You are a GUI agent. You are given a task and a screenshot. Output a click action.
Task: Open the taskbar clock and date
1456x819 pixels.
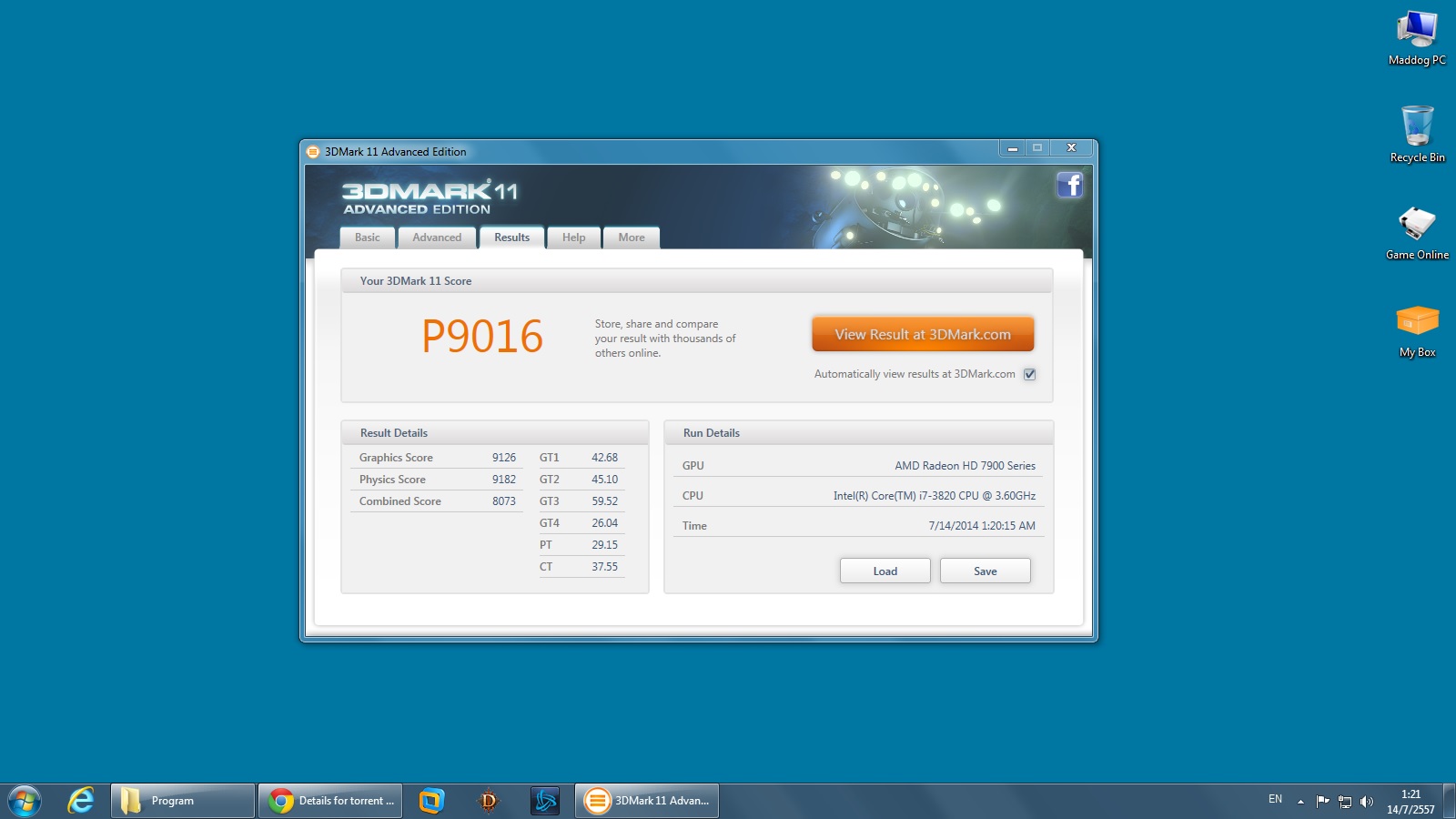coord(1410,802)
